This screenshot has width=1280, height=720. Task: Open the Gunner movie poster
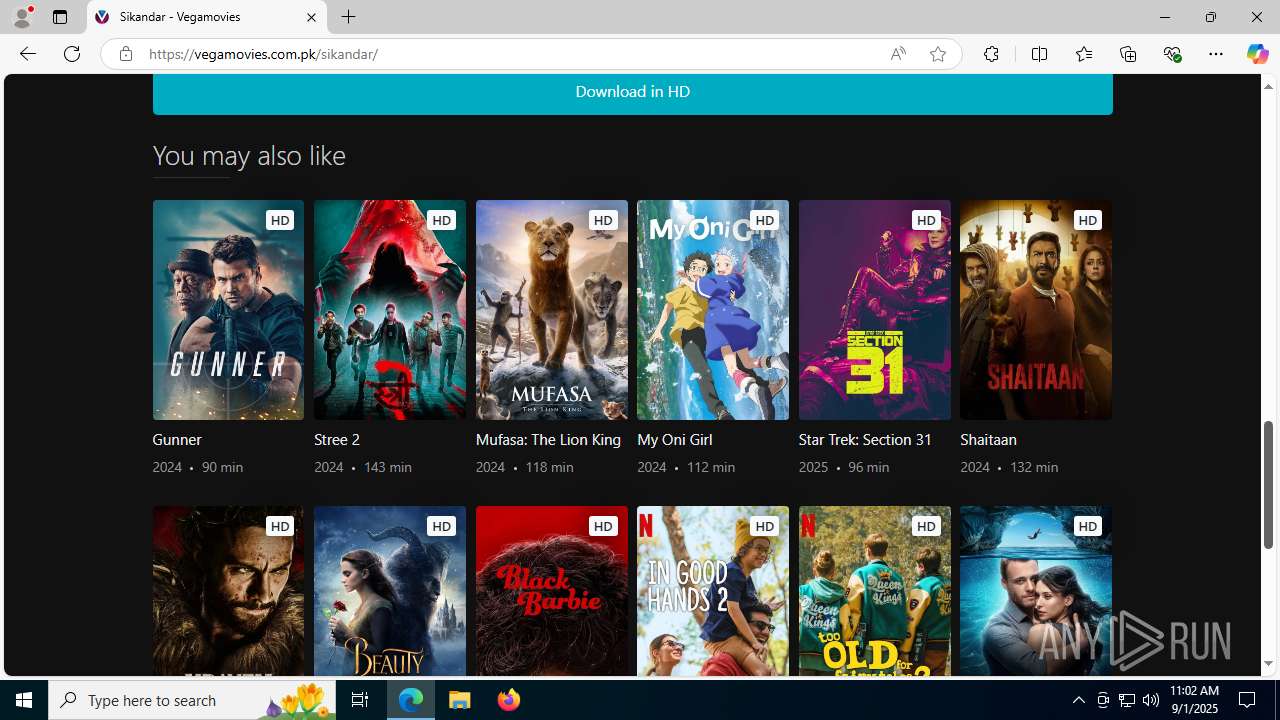(x=228, y=310)
